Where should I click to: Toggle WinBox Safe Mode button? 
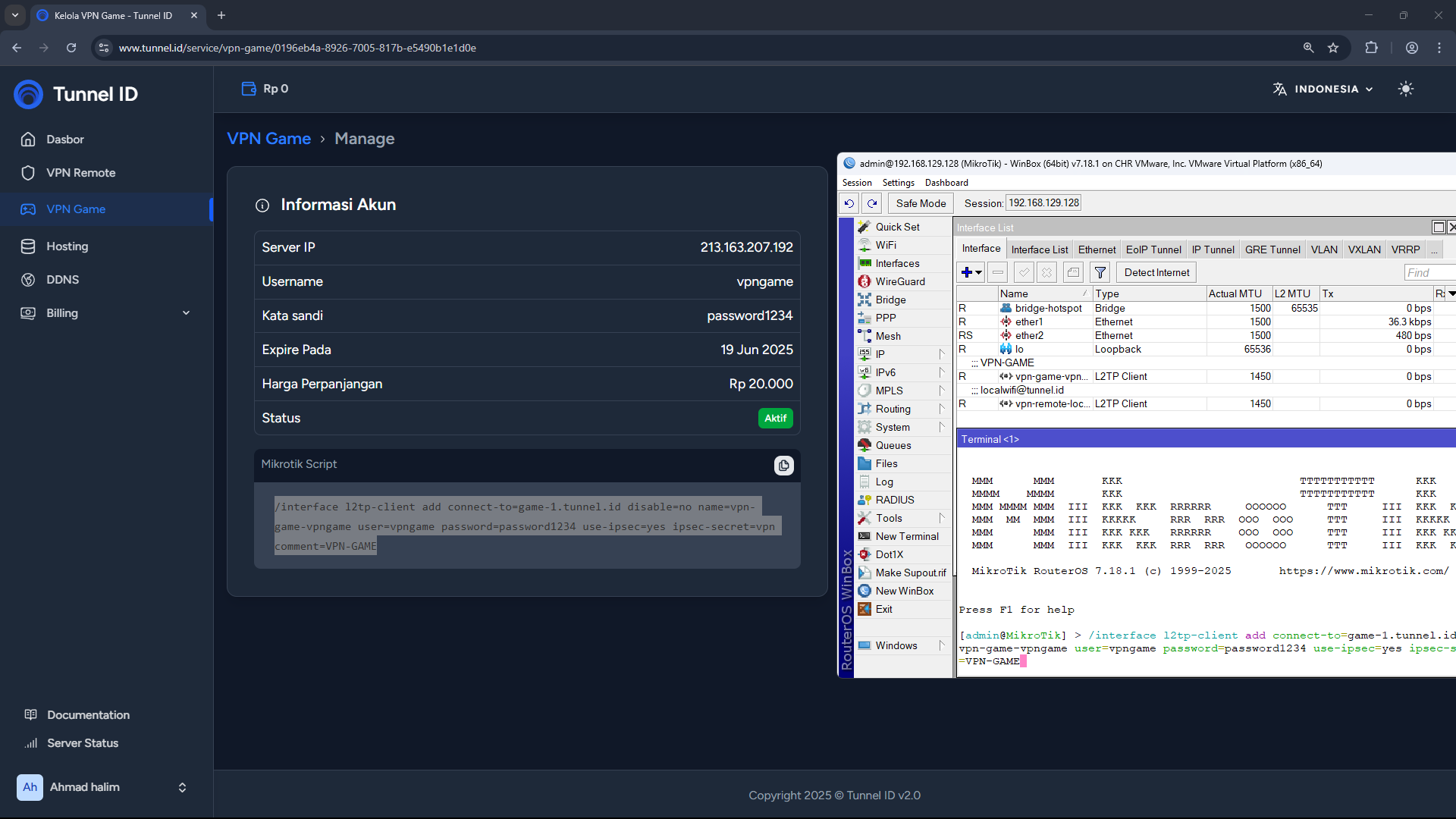tap(920, 203)
